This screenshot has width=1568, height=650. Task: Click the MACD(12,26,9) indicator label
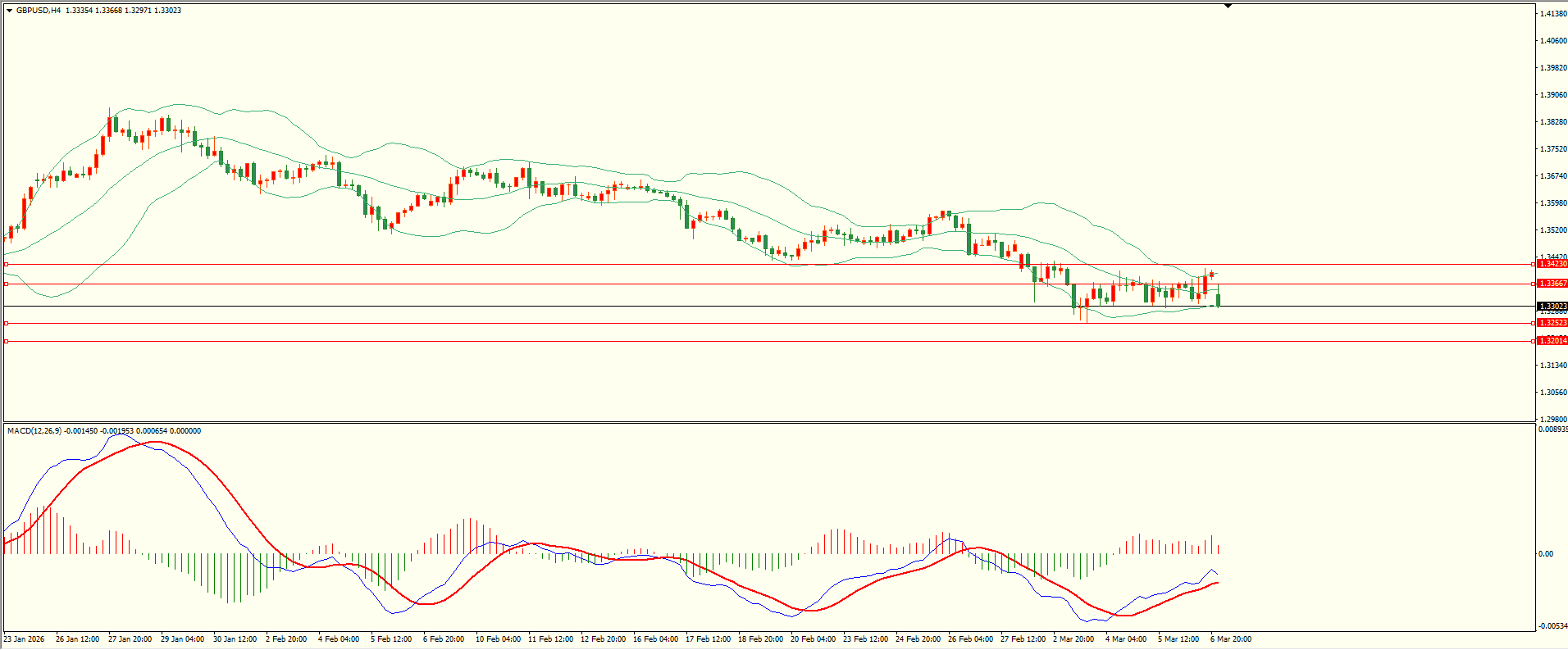tap(34, 431)
